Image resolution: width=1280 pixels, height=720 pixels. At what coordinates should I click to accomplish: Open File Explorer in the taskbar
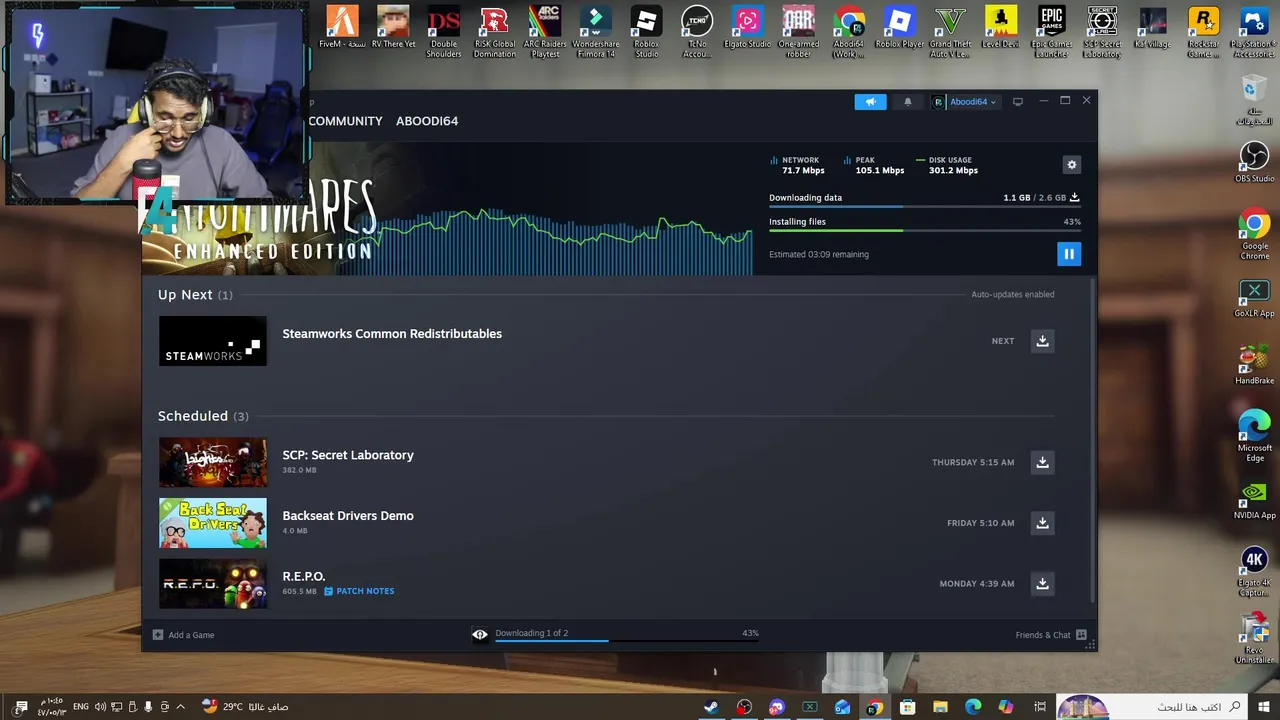point(940,707)
